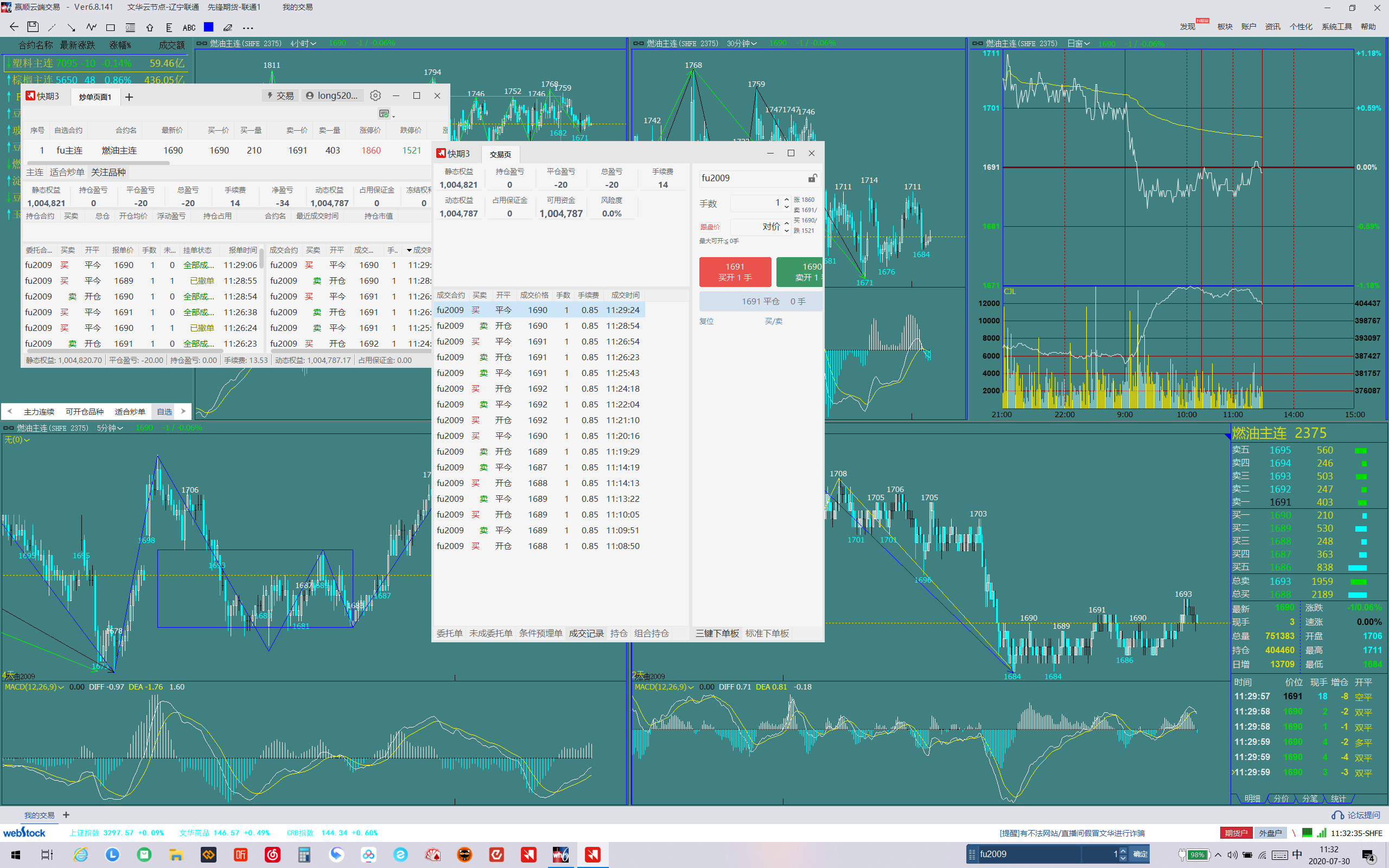Viewport: 1389px width, 868px height.
Task: Open the 日内 timeframe dropdown
Action: click(x=1079, y=43)
